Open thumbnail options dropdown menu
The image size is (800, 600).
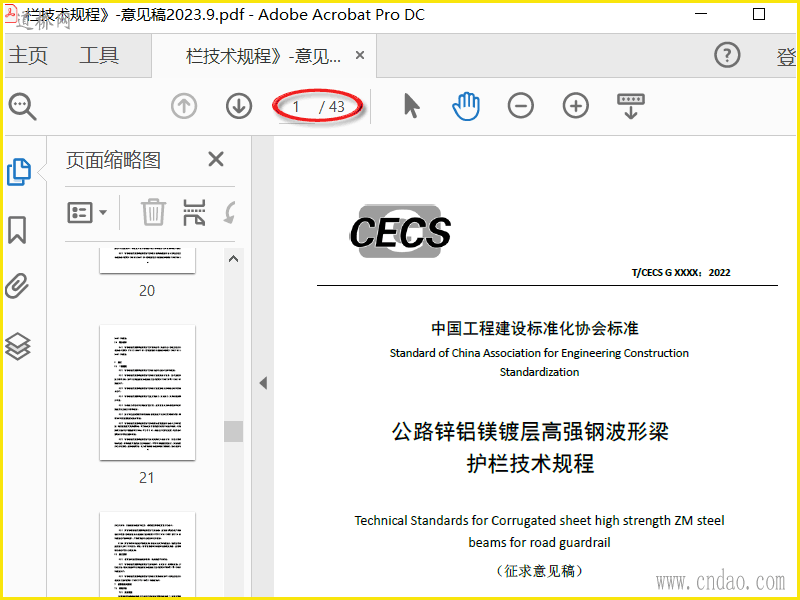87,212
